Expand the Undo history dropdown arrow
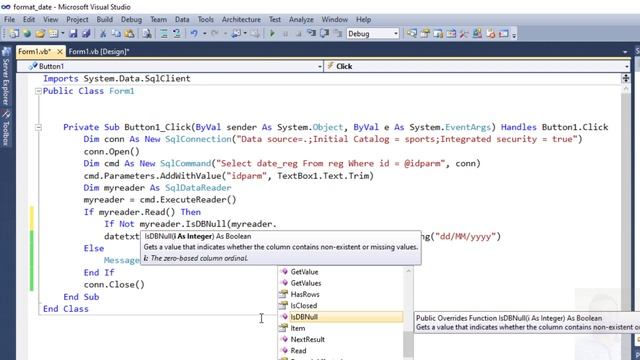 point(204,33)
